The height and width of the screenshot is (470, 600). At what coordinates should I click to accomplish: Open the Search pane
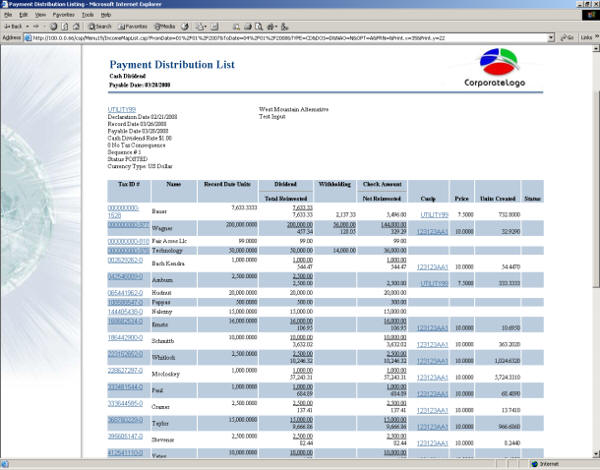(100, 26)
